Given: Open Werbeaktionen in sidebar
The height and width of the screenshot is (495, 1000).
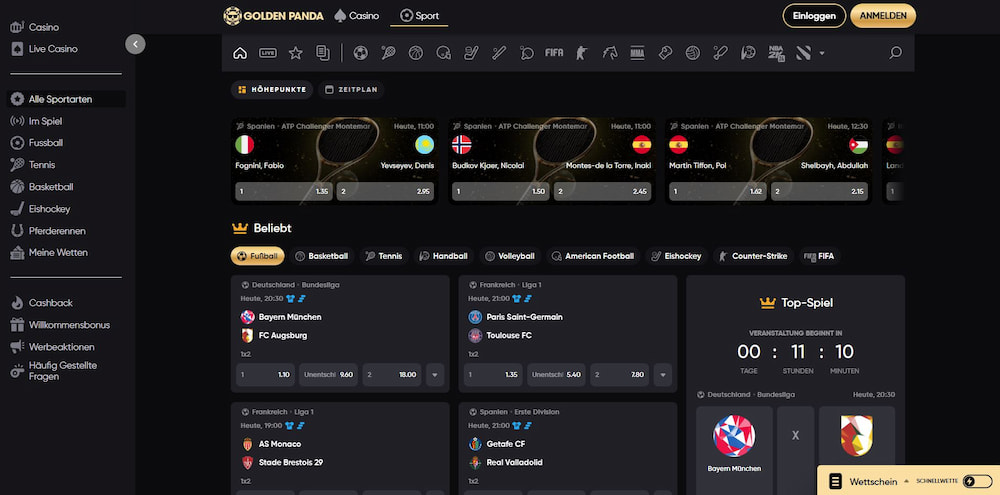Looking at the screenshot, I should (x=61, y=347).
